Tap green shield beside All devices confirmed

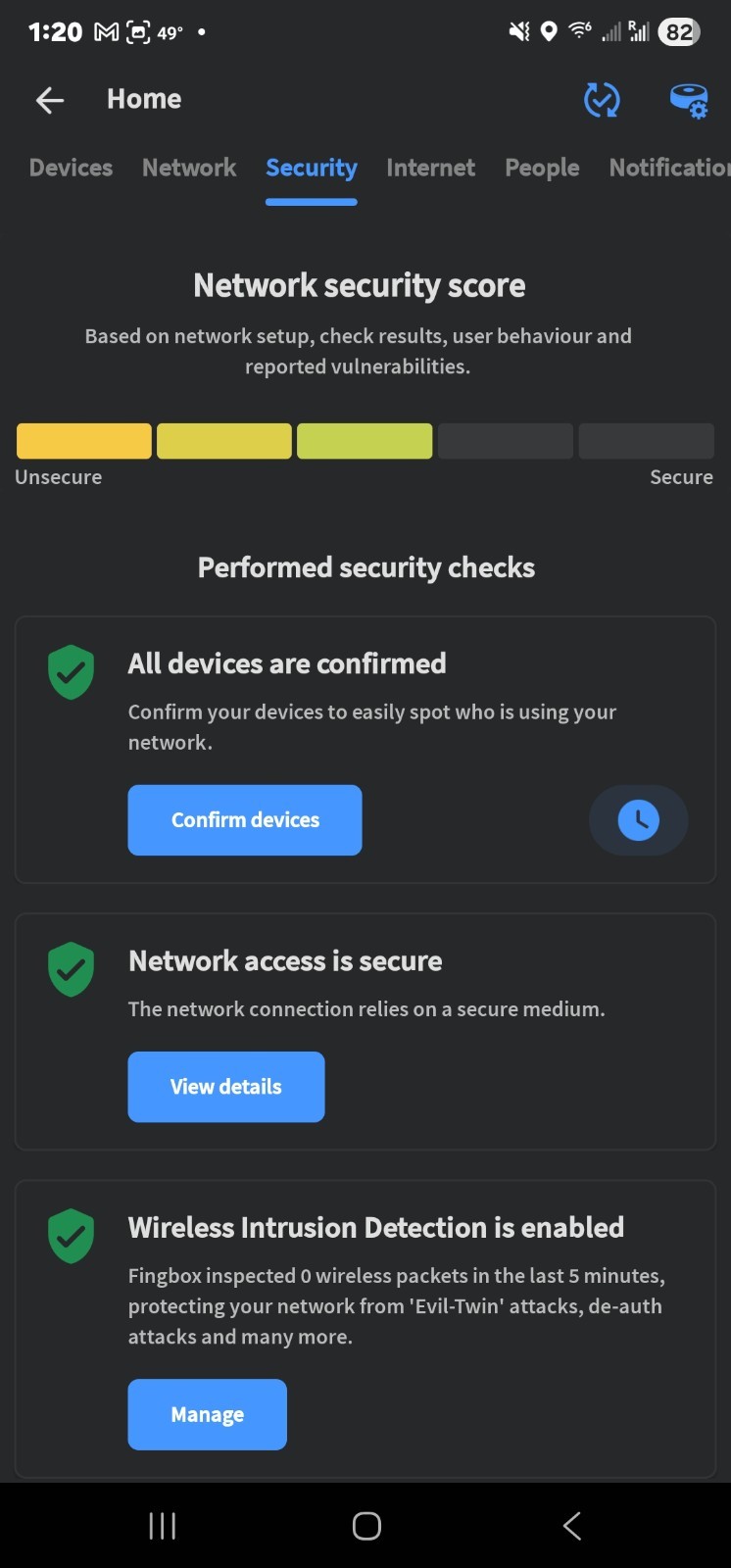click(x=71, y=672)
